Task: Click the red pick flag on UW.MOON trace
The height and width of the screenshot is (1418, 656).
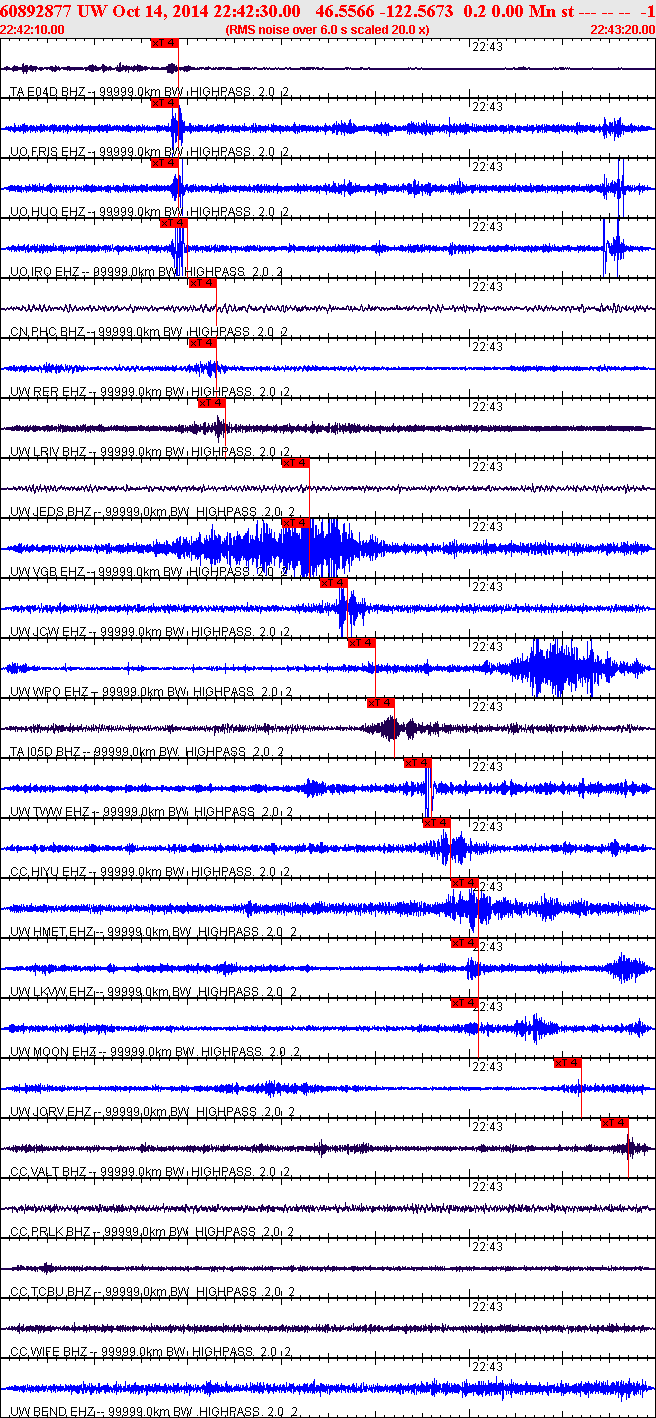Action: click(x=465, y=1003)
